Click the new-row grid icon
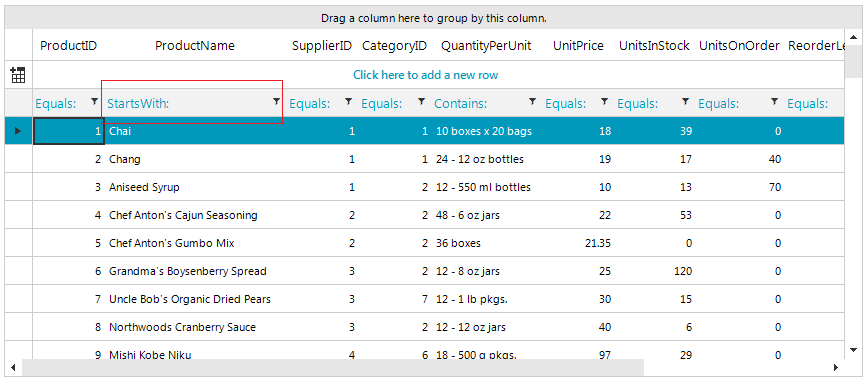This screenshot has width=867, height=383. click(18, 75)
